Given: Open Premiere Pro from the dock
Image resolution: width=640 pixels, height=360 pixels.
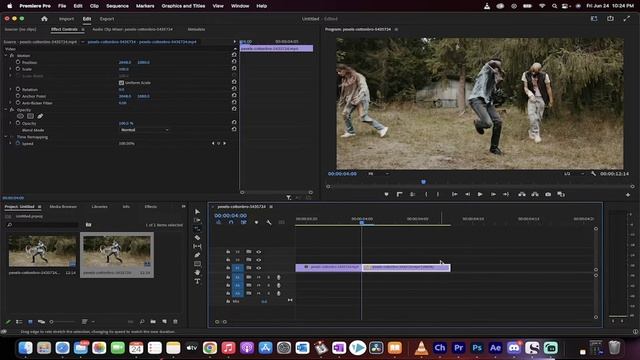Looking at the screenshot, I should tap(458, 348).
